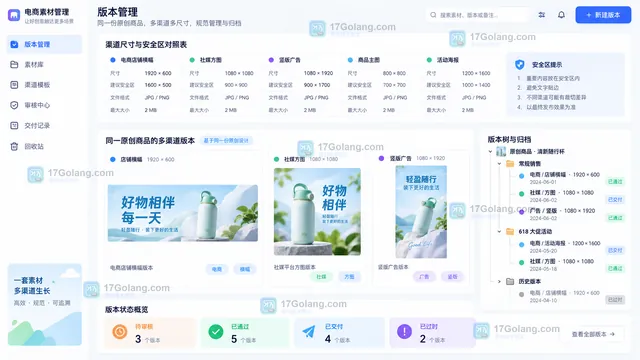Open 版本管理 in the sidebar
This screenshot has height=360, width=640.
point(44,44)
